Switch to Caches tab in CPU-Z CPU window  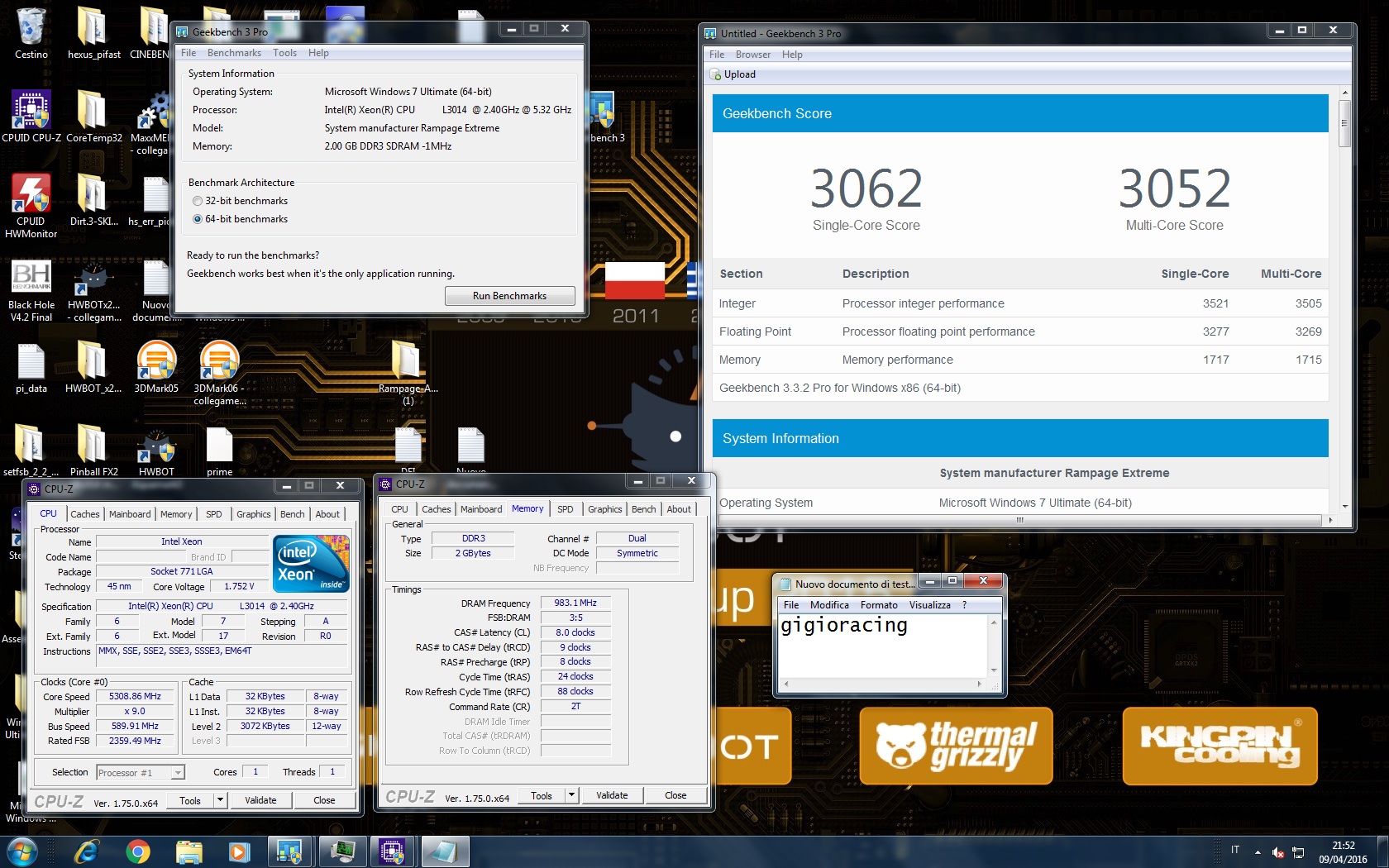(x=85, y=514)
